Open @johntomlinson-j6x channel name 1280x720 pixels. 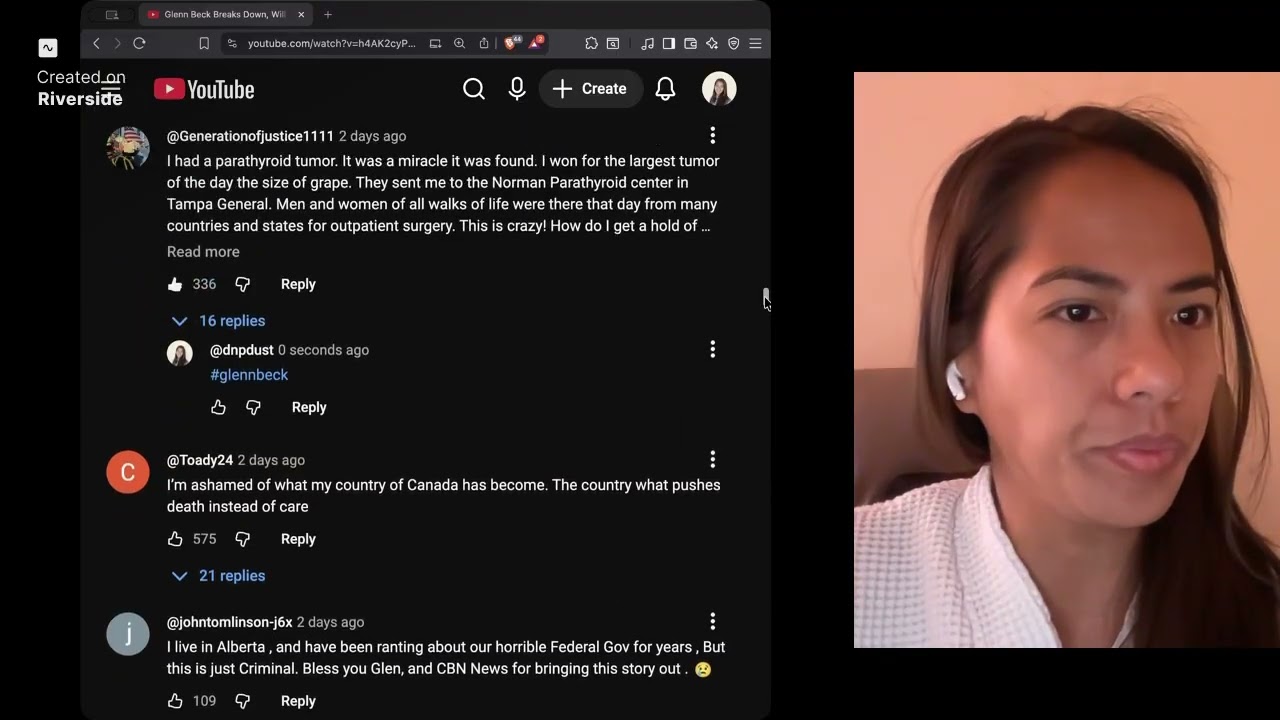(229, 622)
